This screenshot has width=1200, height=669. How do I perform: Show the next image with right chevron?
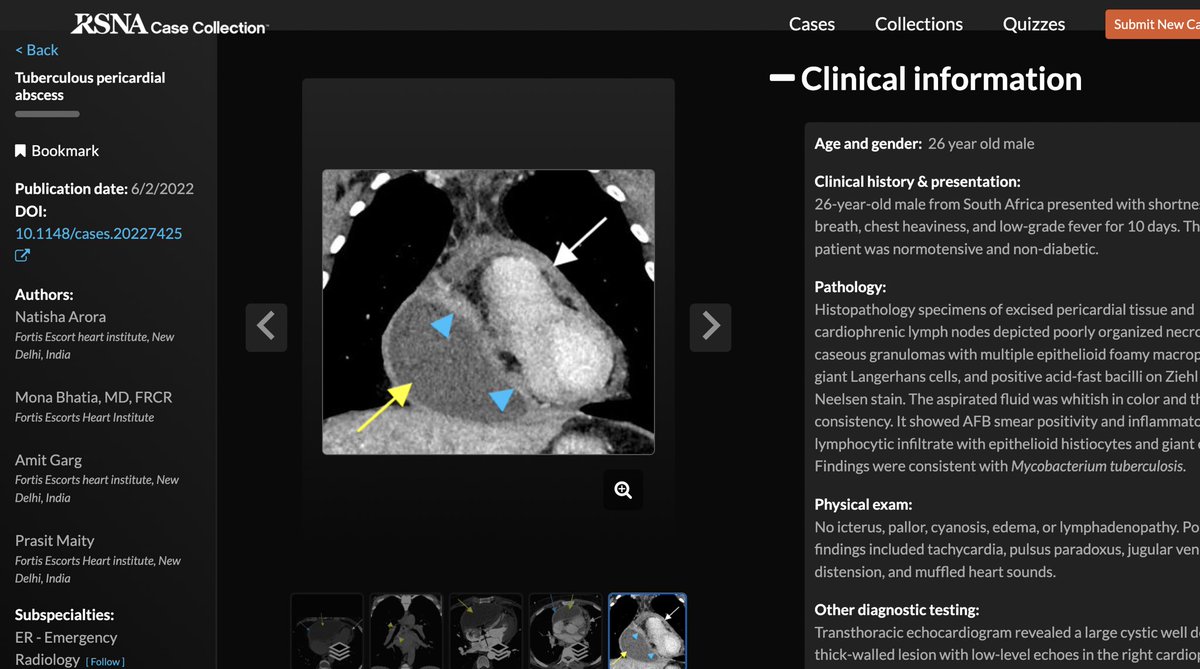point(710,326)
